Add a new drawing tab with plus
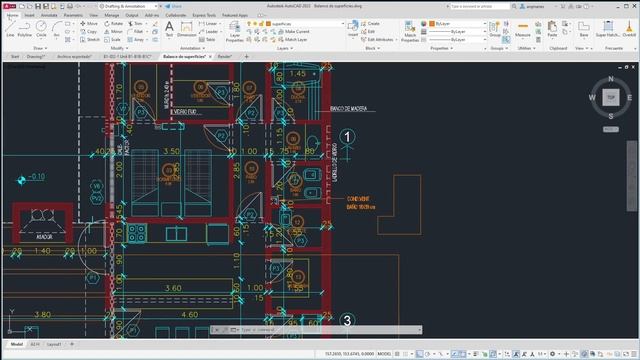The height and width of the screenshot is (360, 640). 247,56
